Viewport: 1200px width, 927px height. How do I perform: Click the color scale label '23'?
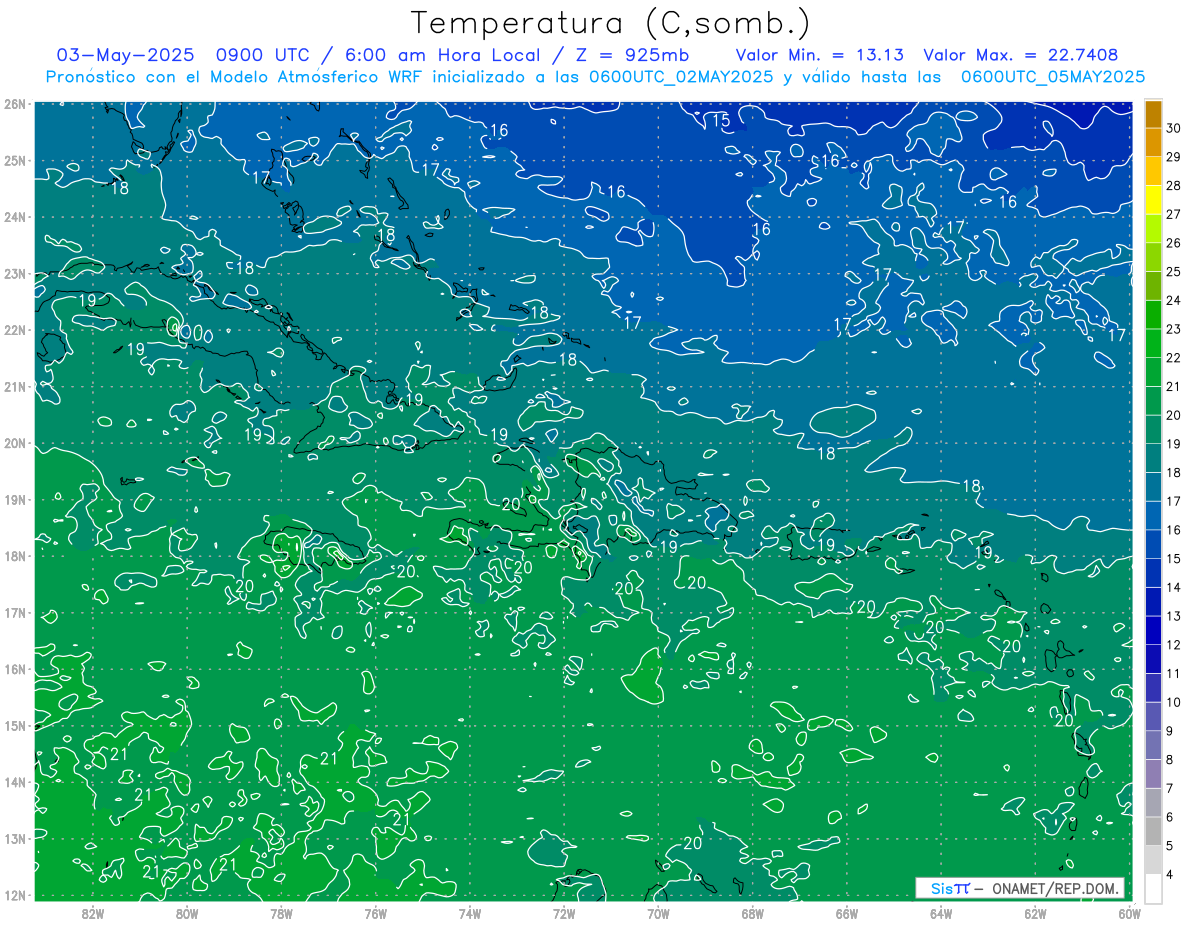point(1174,329)
